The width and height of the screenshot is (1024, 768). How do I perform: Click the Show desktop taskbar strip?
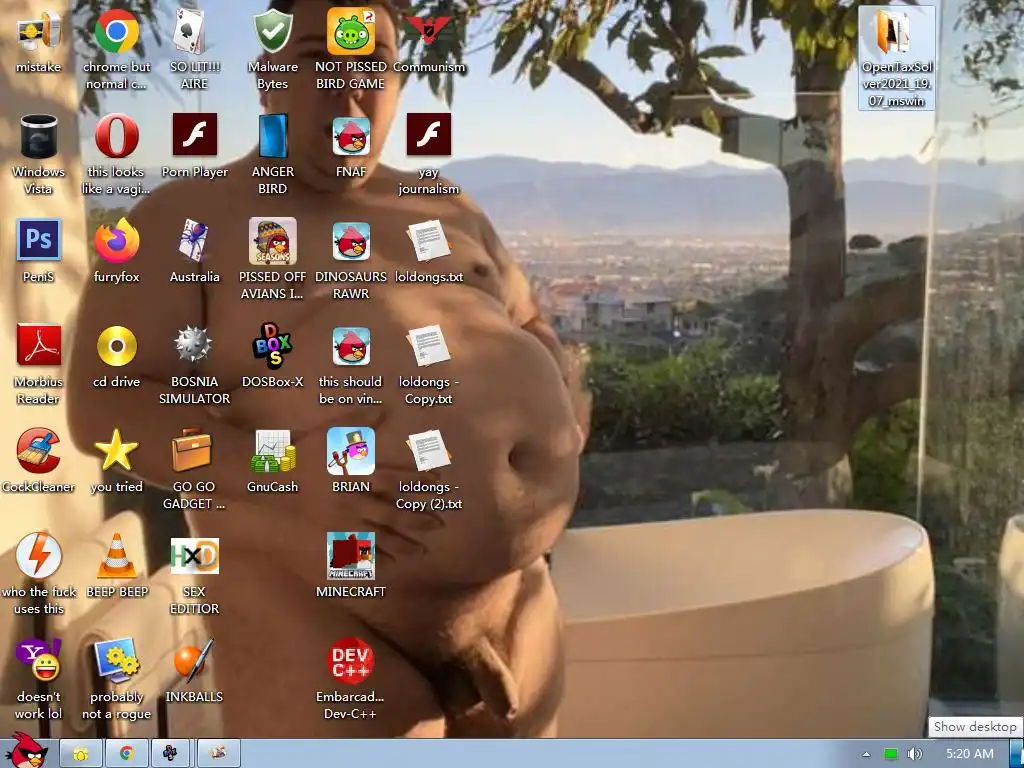point(1017,754)
